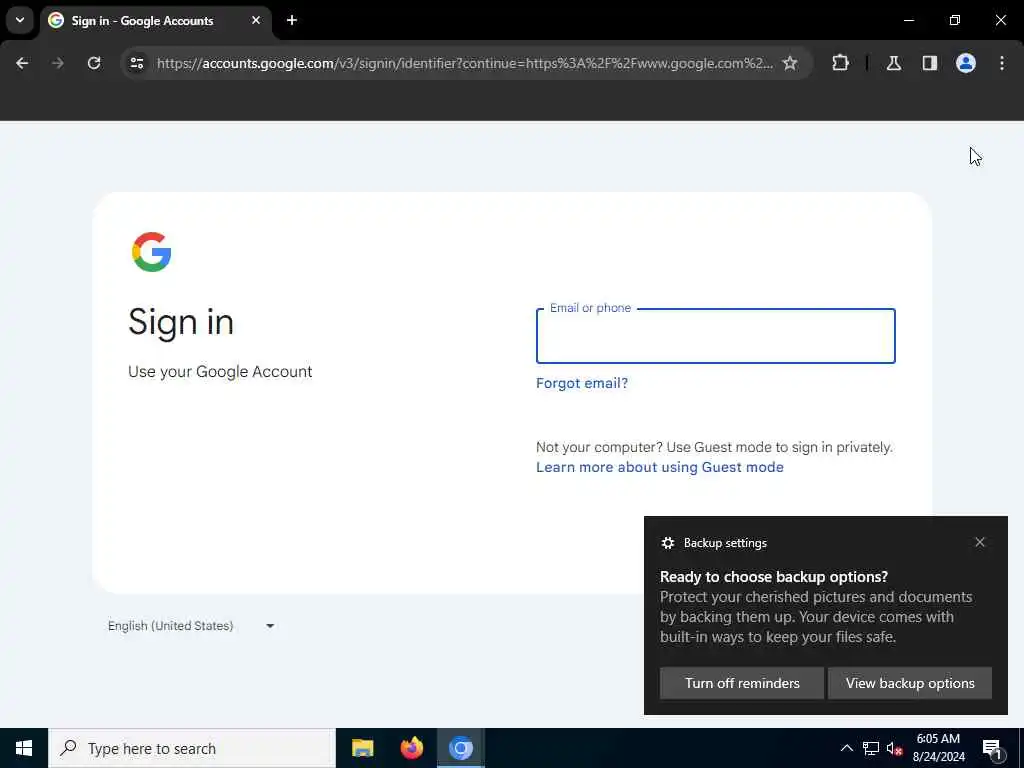Close the Backup settings notification

pyautogui.click(x=980, y=543)
